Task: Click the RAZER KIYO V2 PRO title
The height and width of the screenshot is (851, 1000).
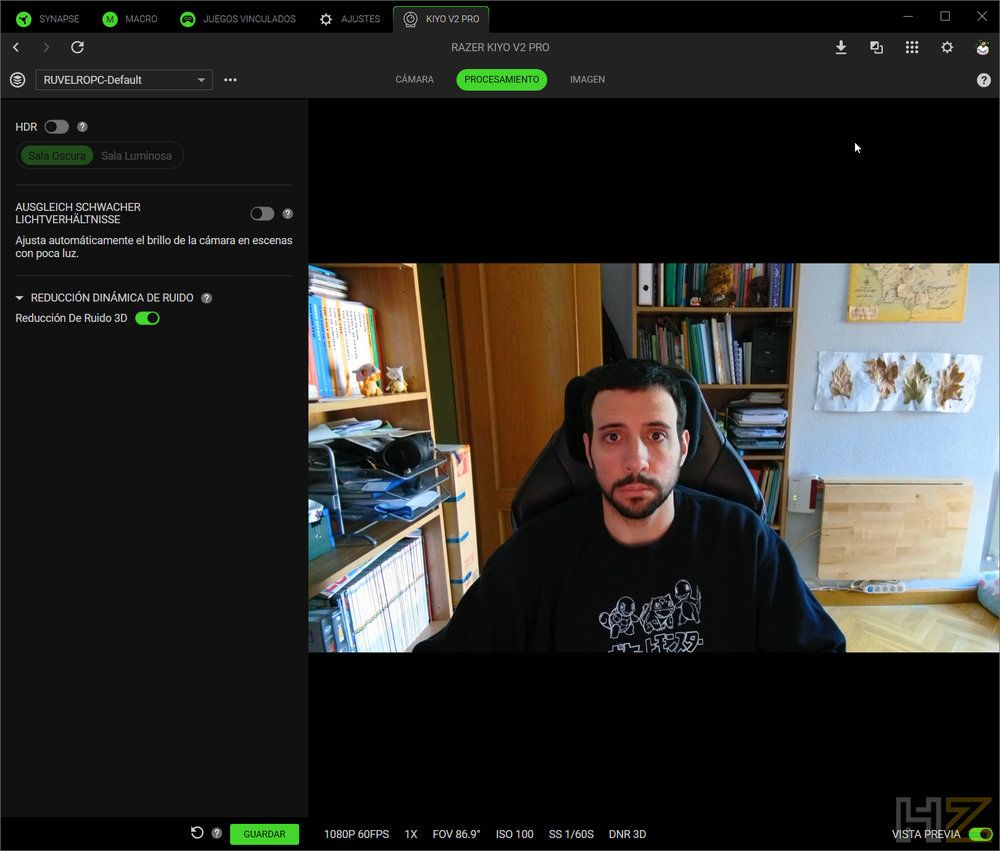Action: point(500,47)
